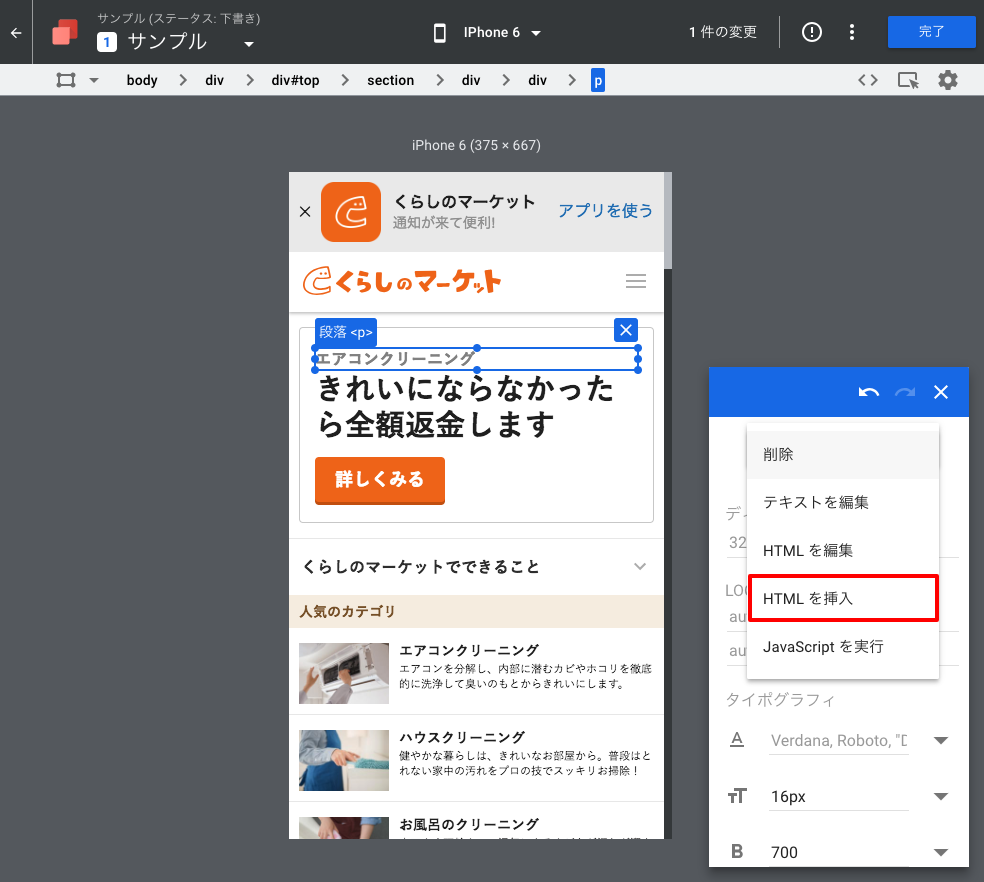Click the back arrow in the top bar
984x882 pixels.
tap(15, 32)
